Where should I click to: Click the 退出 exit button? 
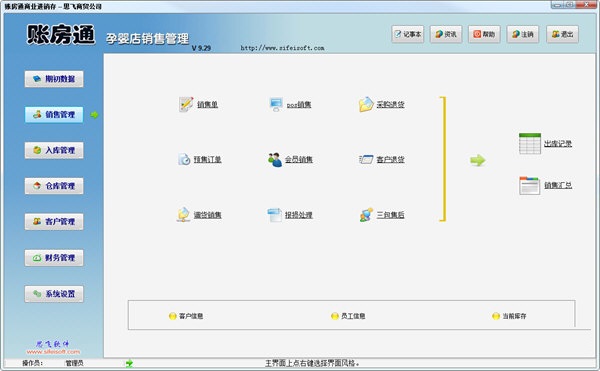tap(562, 34)
